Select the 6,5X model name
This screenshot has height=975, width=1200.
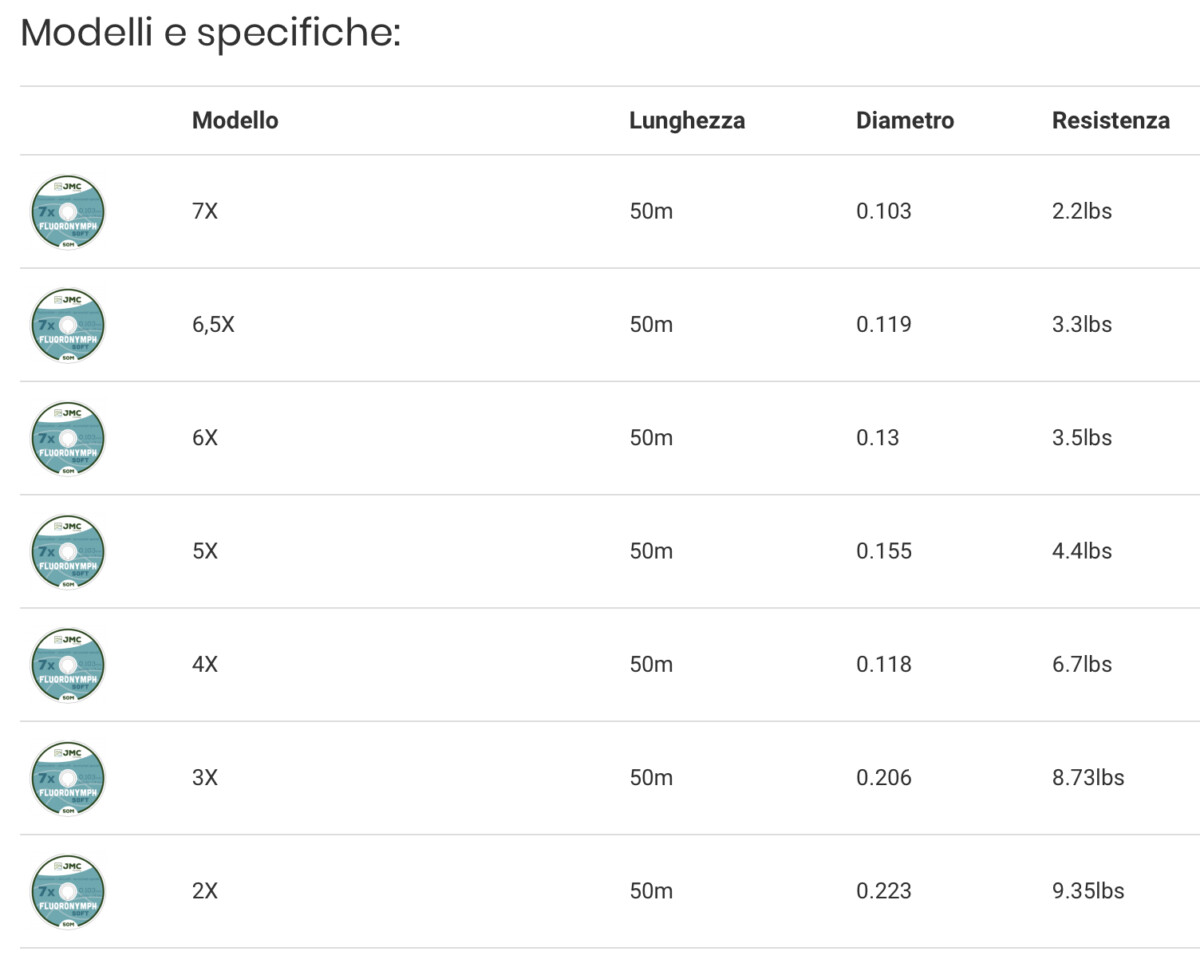[213, 325]
